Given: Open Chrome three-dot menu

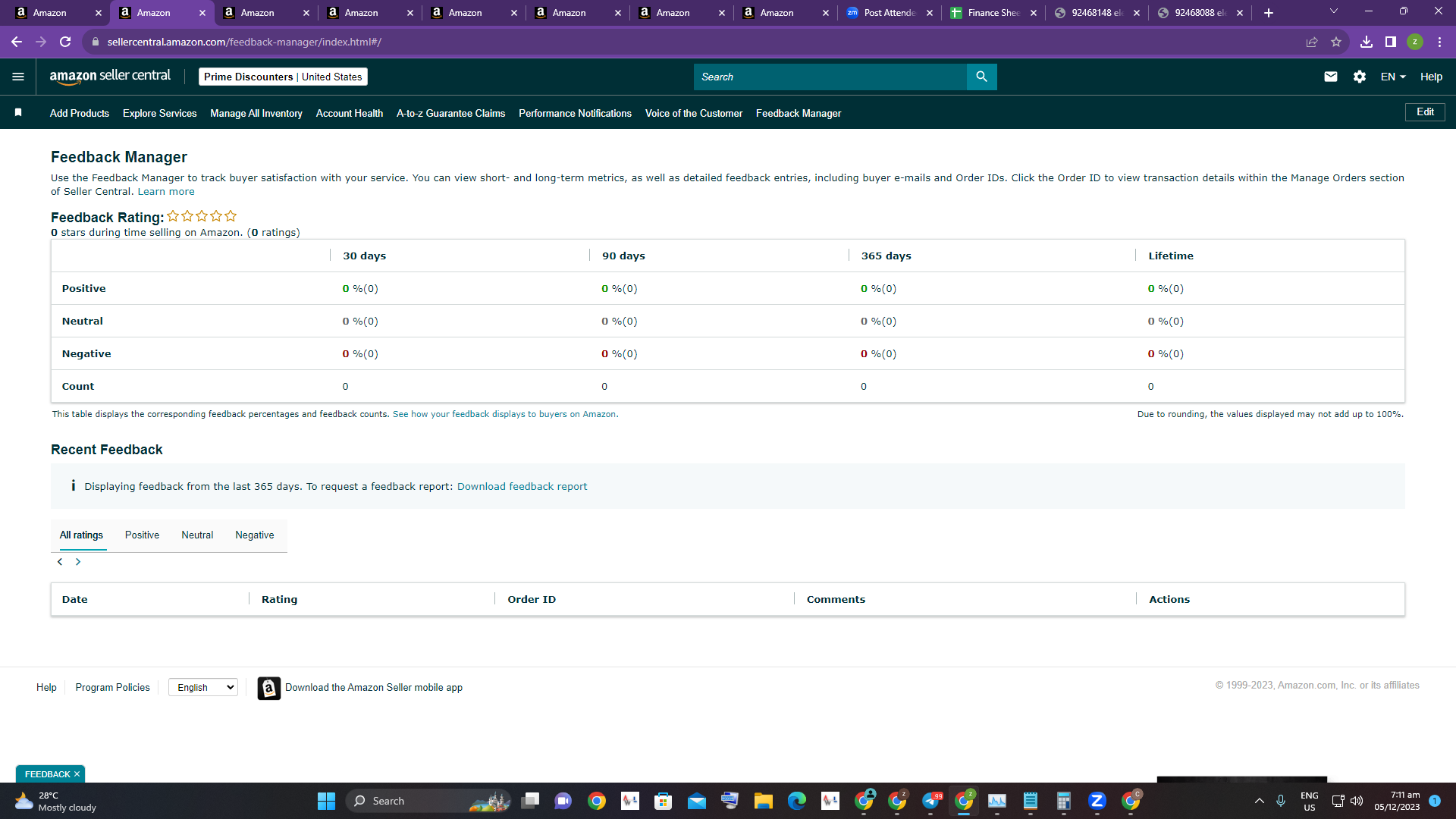Looking at the screenshot, I should tap(1439, 42).
